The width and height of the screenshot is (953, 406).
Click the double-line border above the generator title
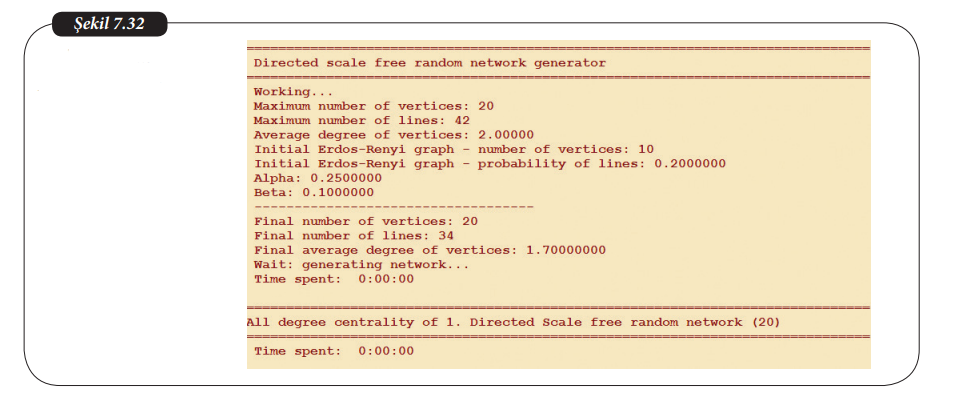pos(557,48)
